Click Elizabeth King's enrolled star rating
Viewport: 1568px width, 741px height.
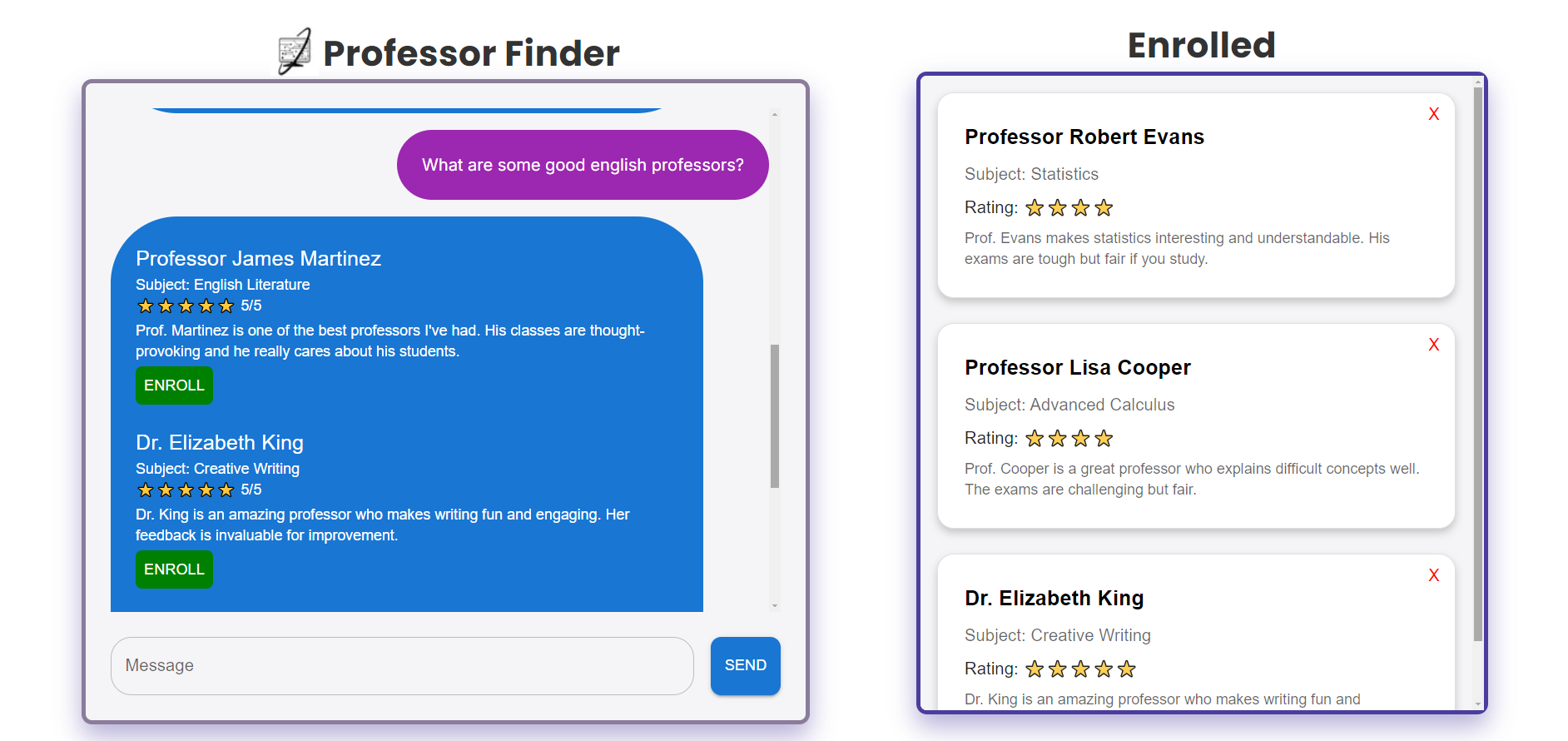(x=1080, y=669)
